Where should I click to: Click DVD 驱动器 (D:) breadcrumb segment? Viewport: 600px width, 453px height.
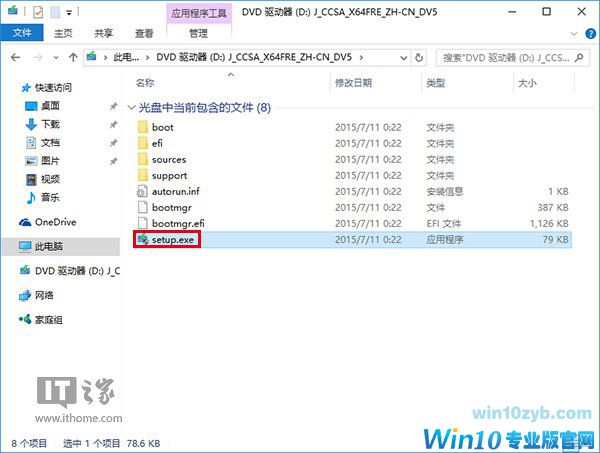tap(254, 57)
